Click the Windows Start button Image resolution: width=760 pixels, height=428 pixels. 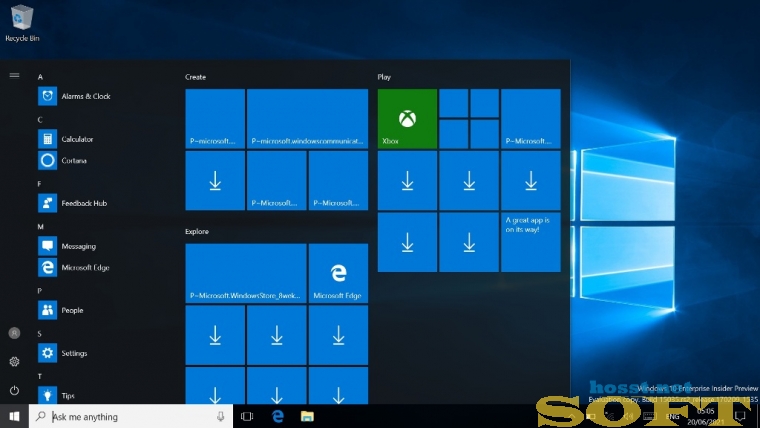click(15, 416)
